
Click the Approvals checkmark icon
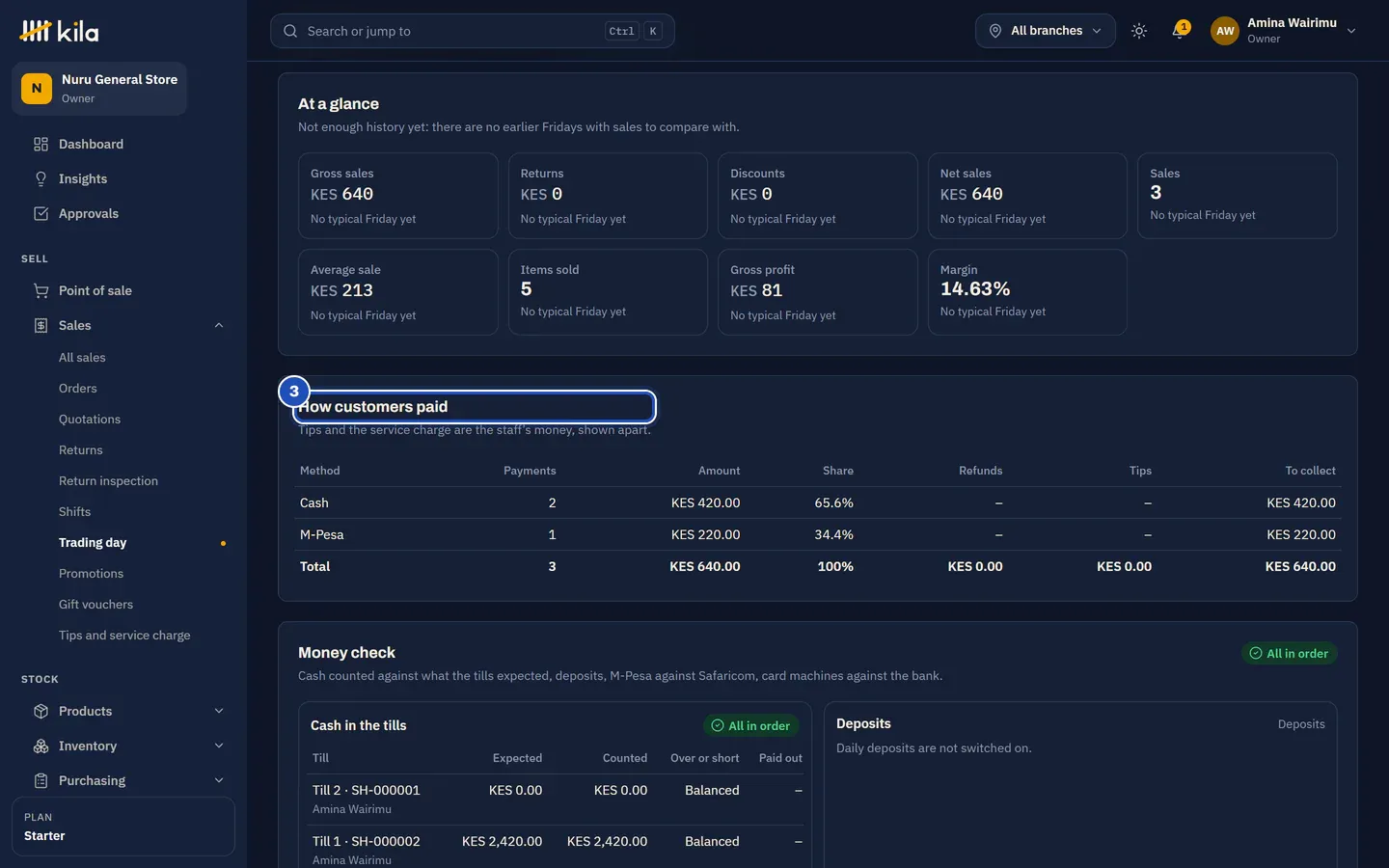(41, 214)
